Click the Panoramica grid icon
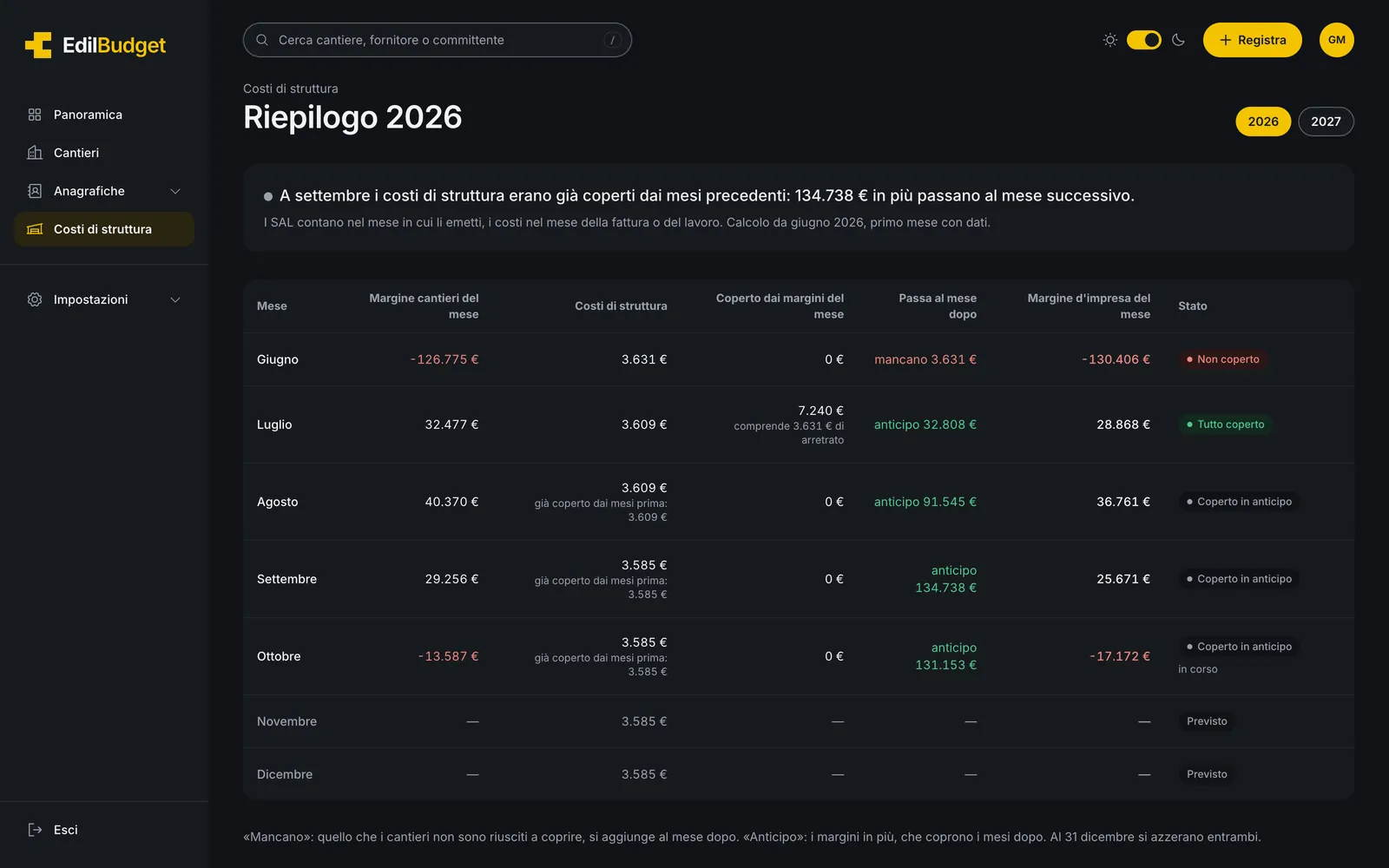The image size is (1389, 868). (x=35, y=115)
